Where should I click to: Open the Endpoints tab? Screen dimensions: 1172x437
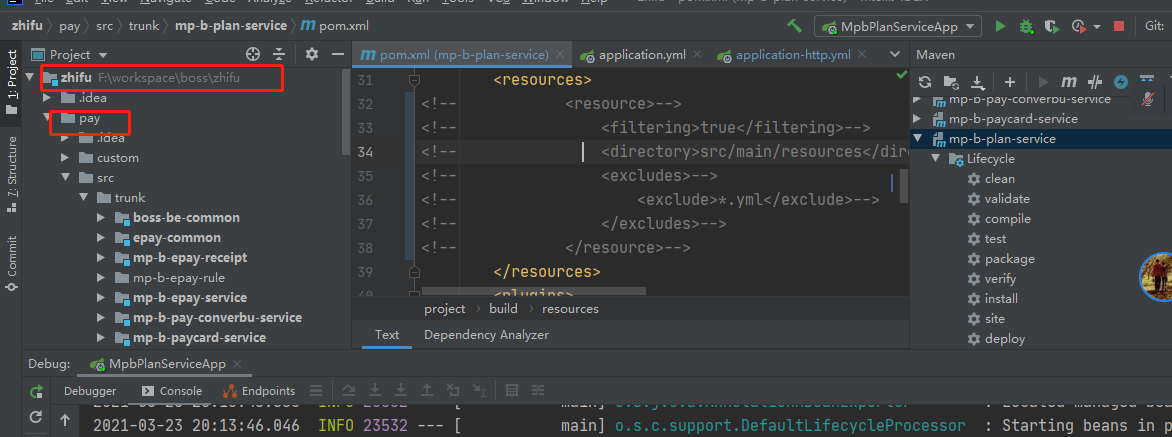point(259,391)
